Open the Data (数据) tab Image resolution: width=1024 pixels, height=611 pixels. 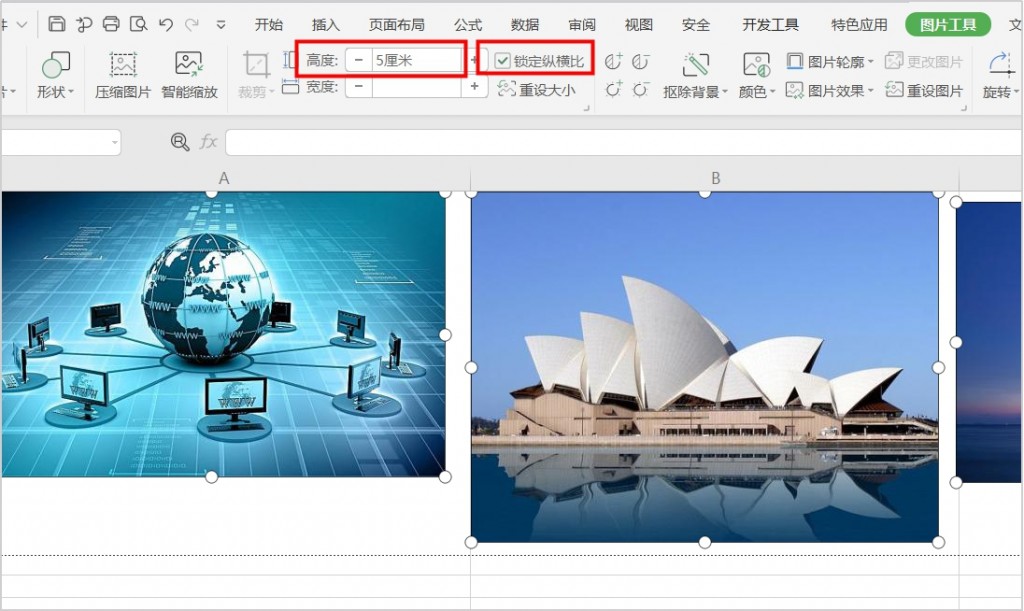click(525, 25)
